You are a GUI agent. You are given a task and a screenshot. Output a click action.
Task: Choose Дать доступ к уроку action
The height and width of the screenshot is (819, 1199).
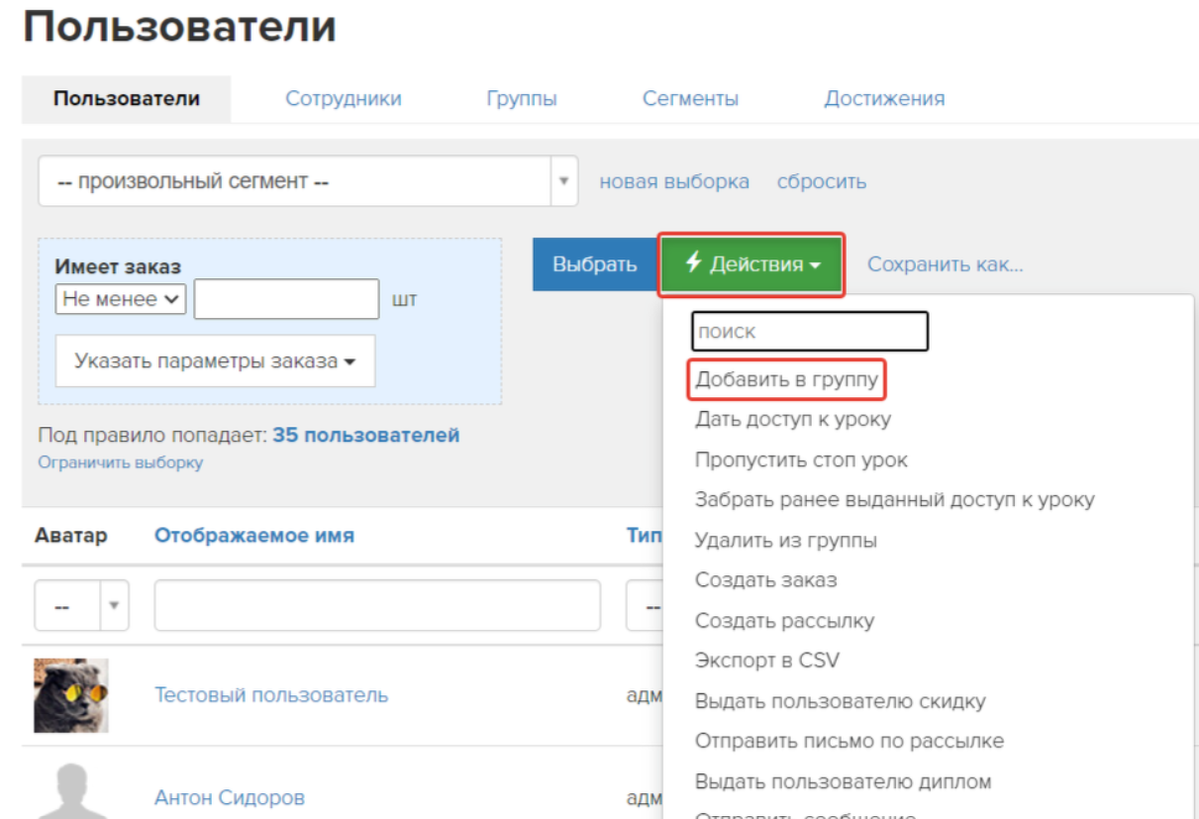tap(792, 419)
